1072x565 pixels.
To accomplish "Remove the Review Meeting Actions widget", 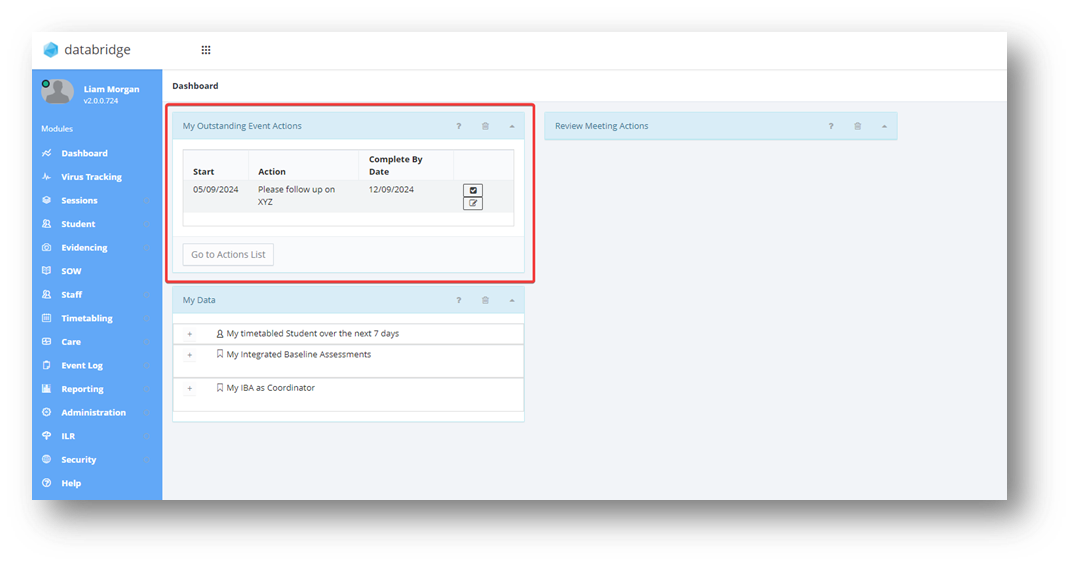I will click(x=857, y=126).
